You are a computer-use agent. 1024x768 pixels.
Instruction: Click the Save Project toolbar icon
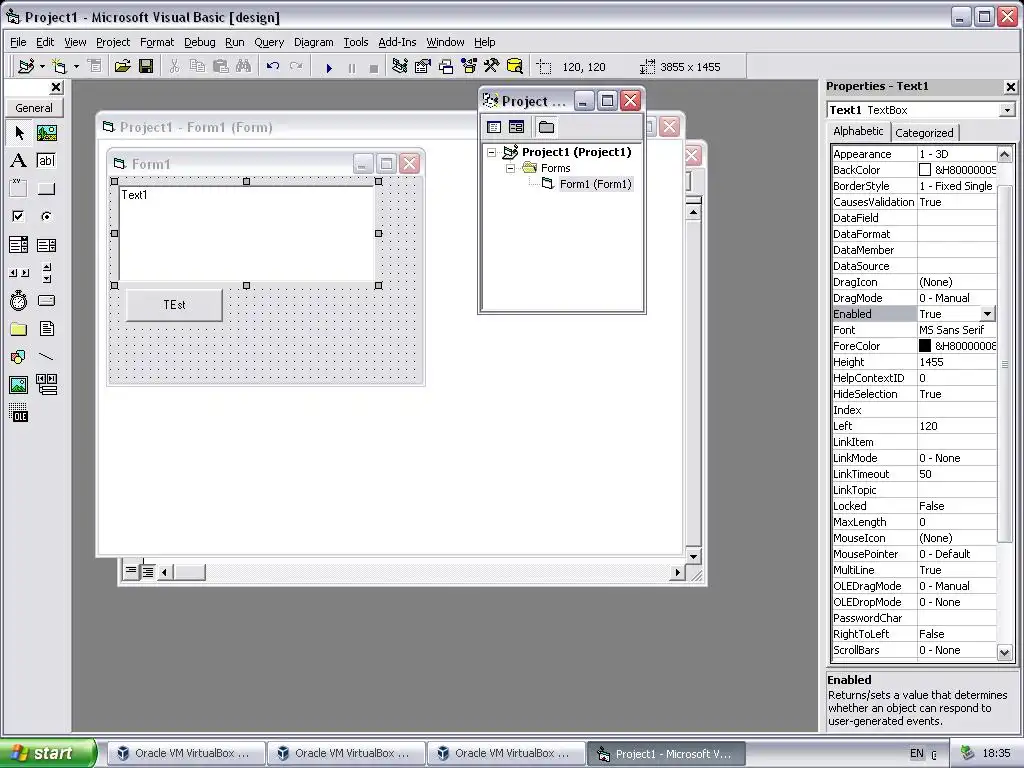(146, 66)
